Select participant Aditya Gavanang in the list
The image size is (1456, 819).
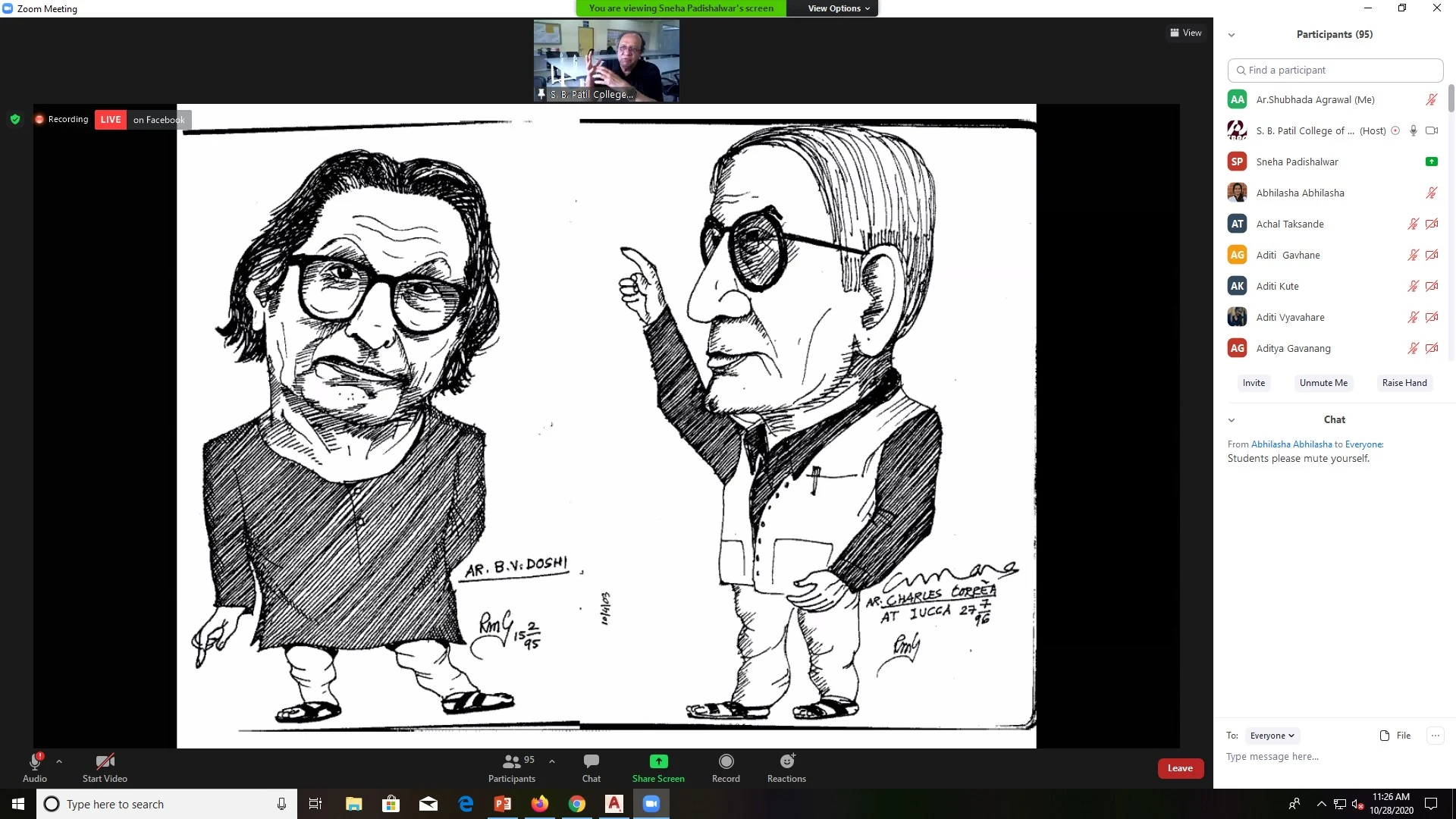tap(1334, 348)
